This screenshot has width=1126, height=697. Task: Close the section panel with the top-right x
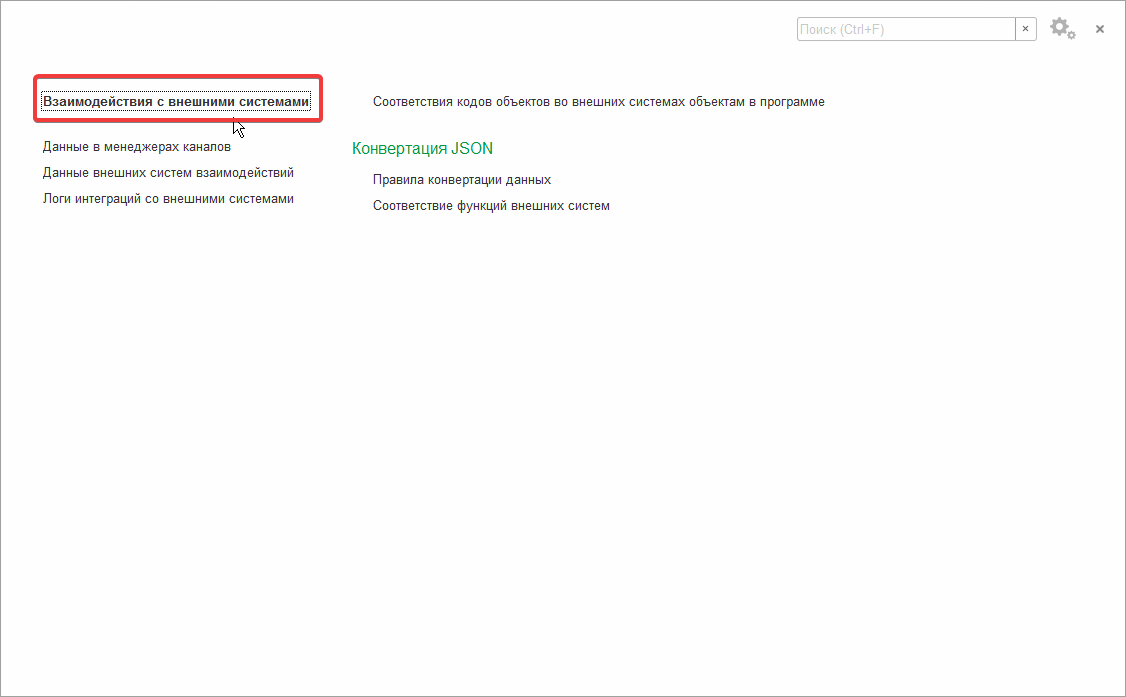(x=1099, y=29)
